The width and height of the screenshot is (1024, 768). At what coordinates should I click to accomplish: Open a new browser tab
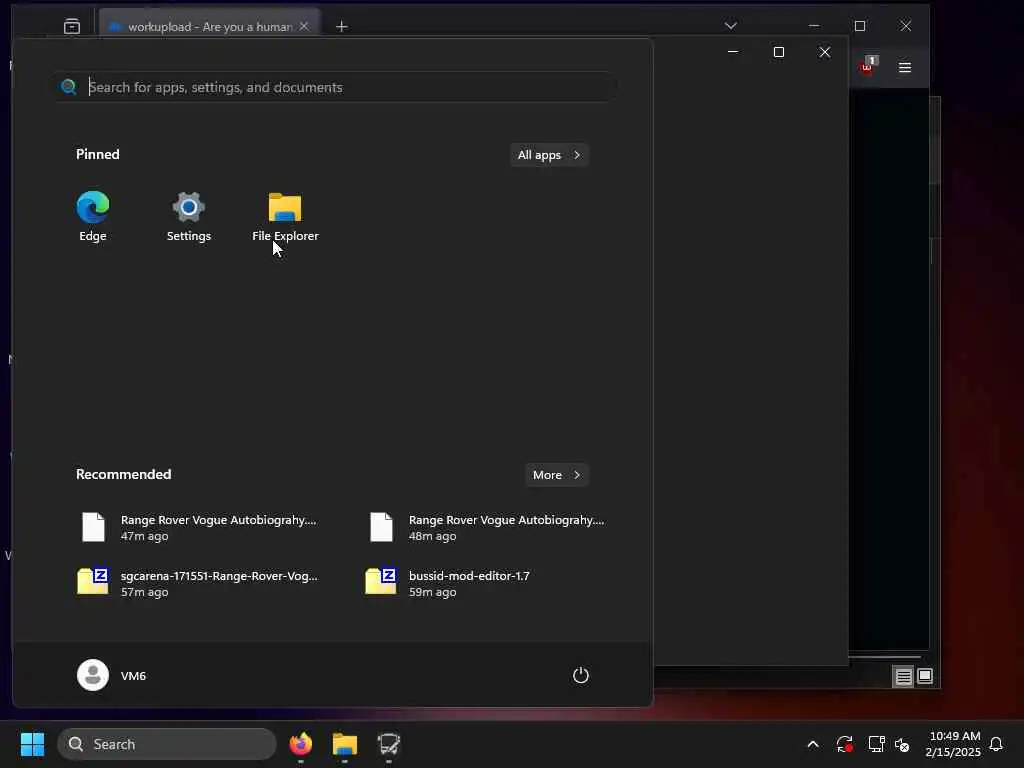point(342,26)
